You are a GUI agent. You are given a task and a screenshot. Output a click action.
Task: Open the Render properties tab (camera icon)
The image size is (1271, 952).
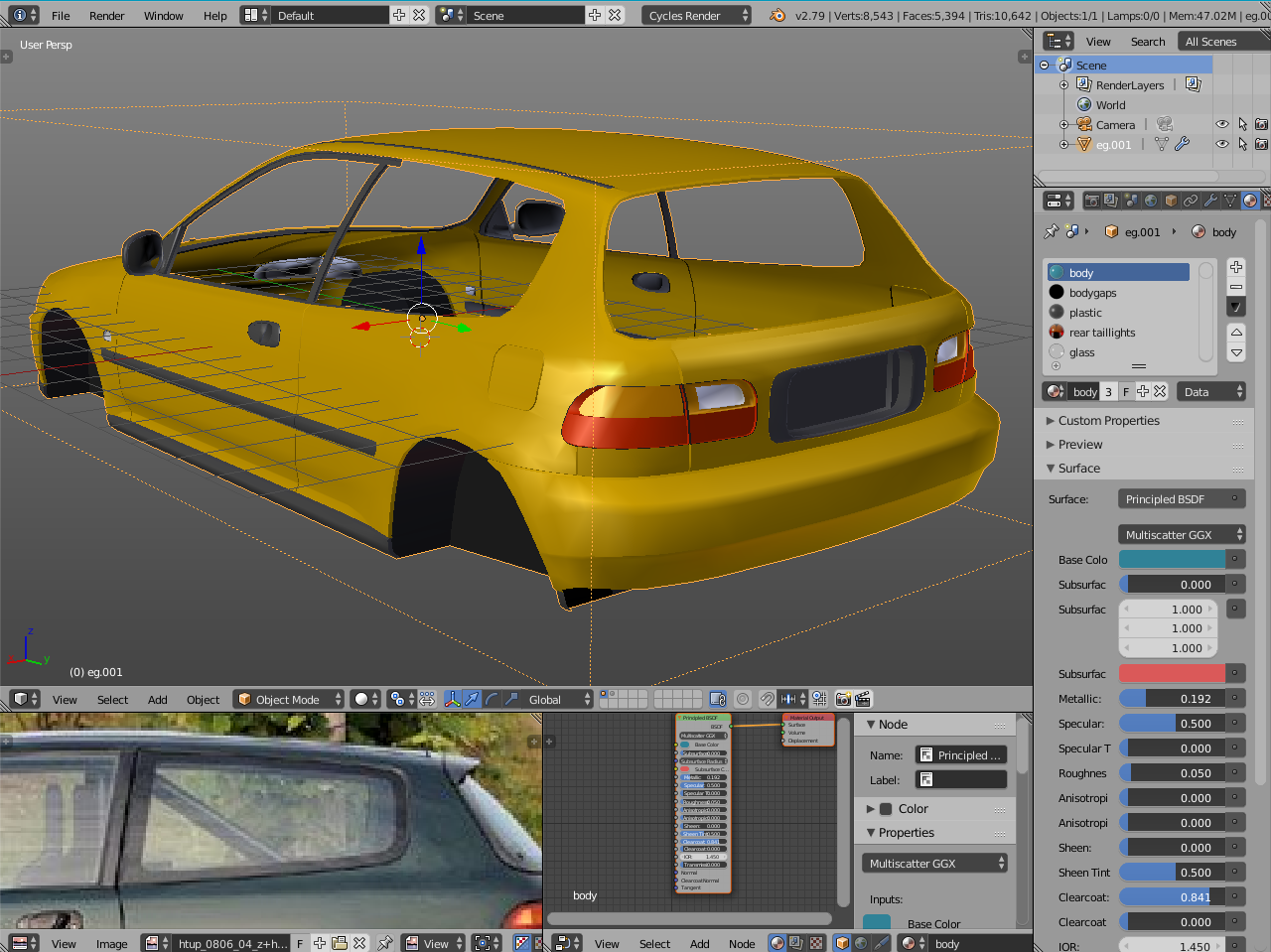(1091, 201)
